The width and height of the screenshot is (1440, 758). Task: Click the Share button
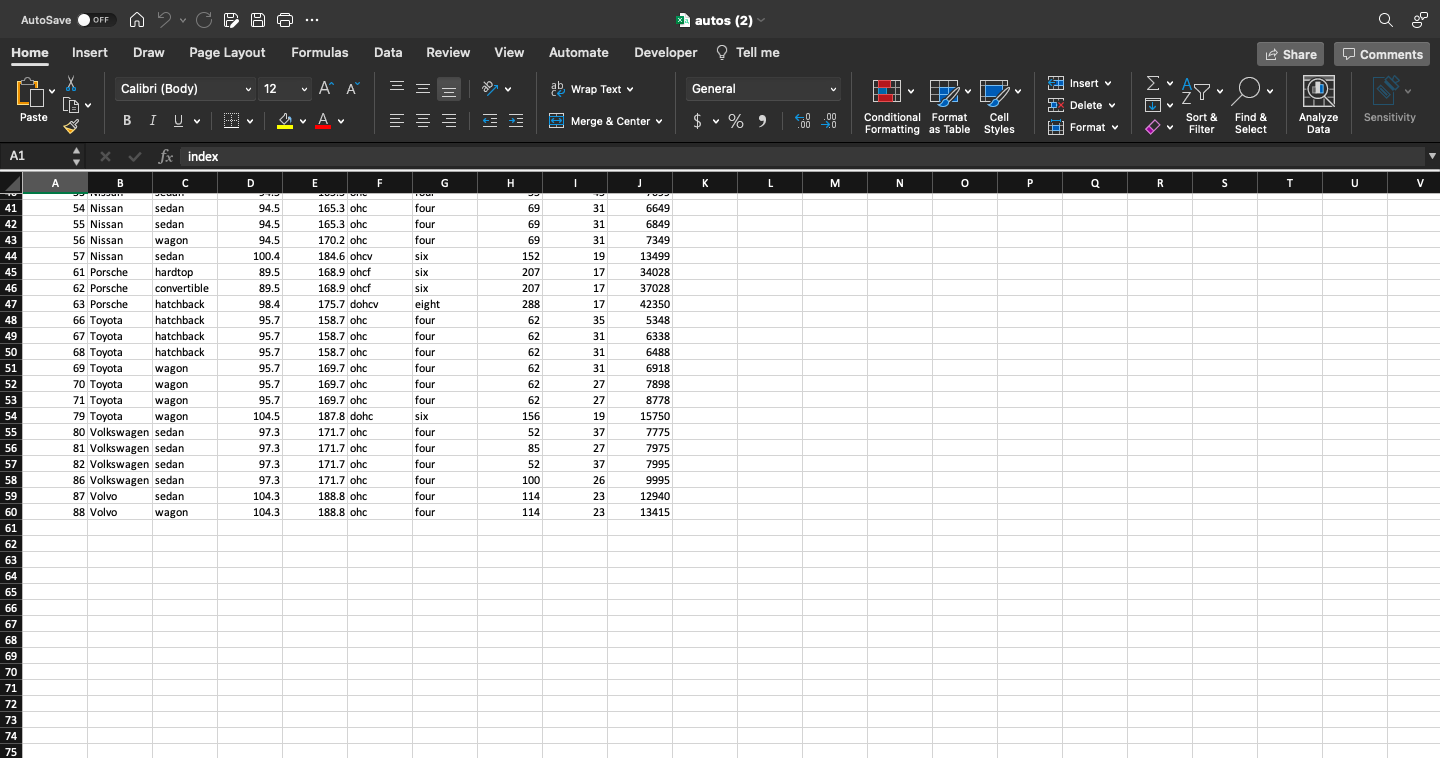click(1290, 53)
